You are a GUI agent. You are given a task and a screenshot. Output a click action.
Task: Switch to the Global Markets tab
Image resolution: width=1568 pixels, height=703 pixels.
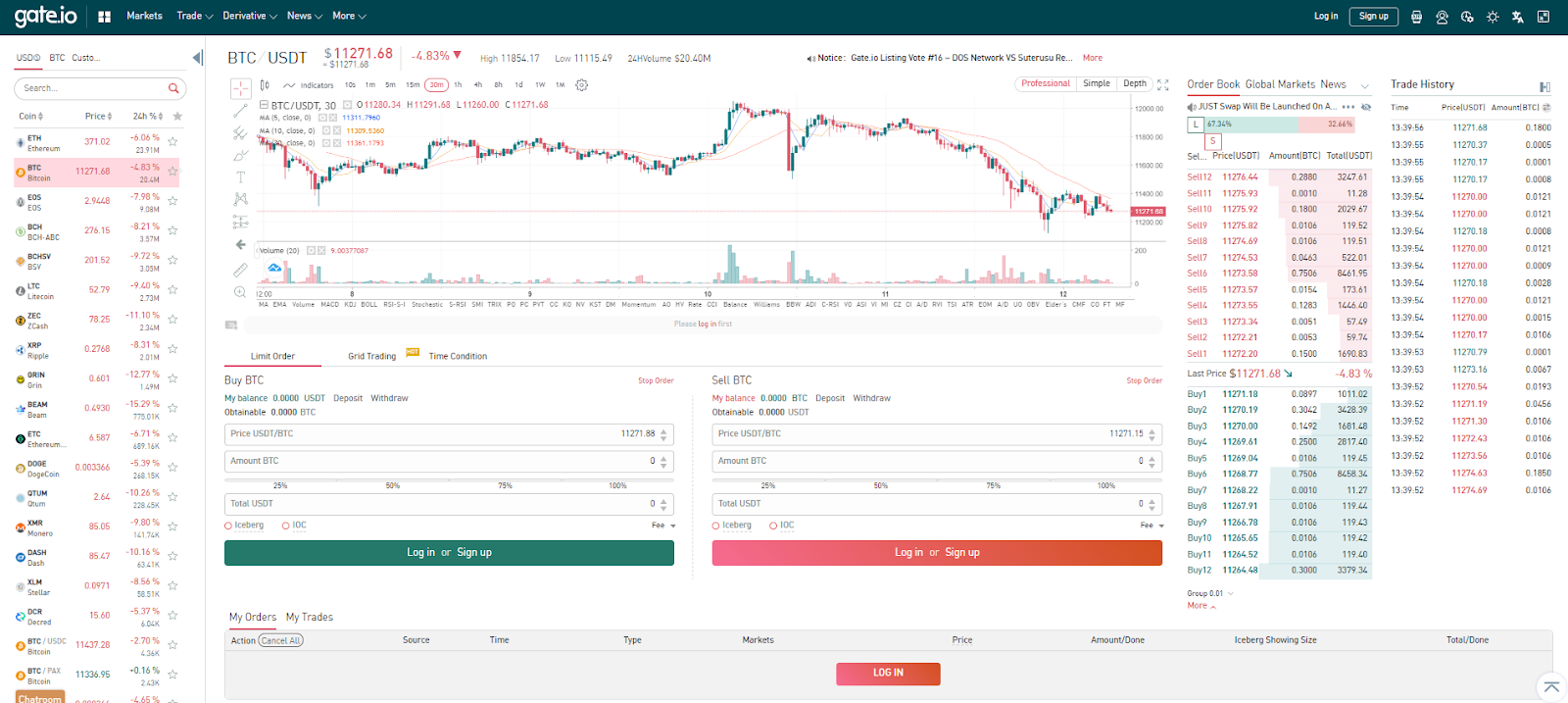(x=1280, y=84)
